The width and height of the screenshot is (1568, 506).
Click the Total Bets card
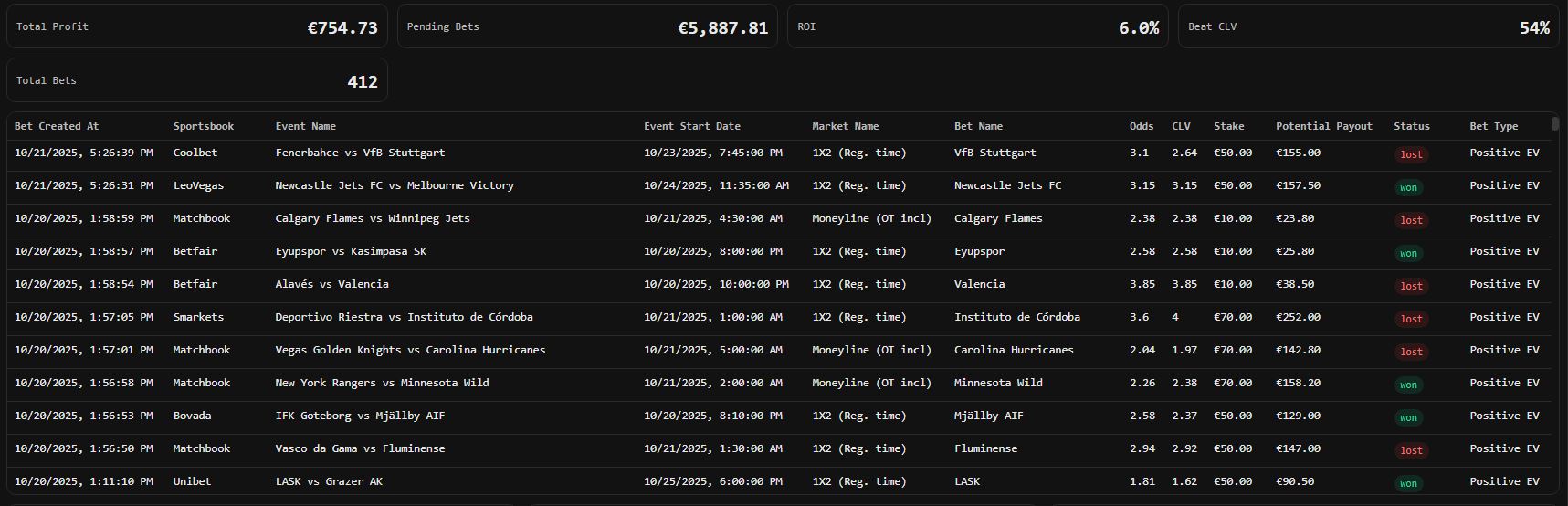pos(197,80)
